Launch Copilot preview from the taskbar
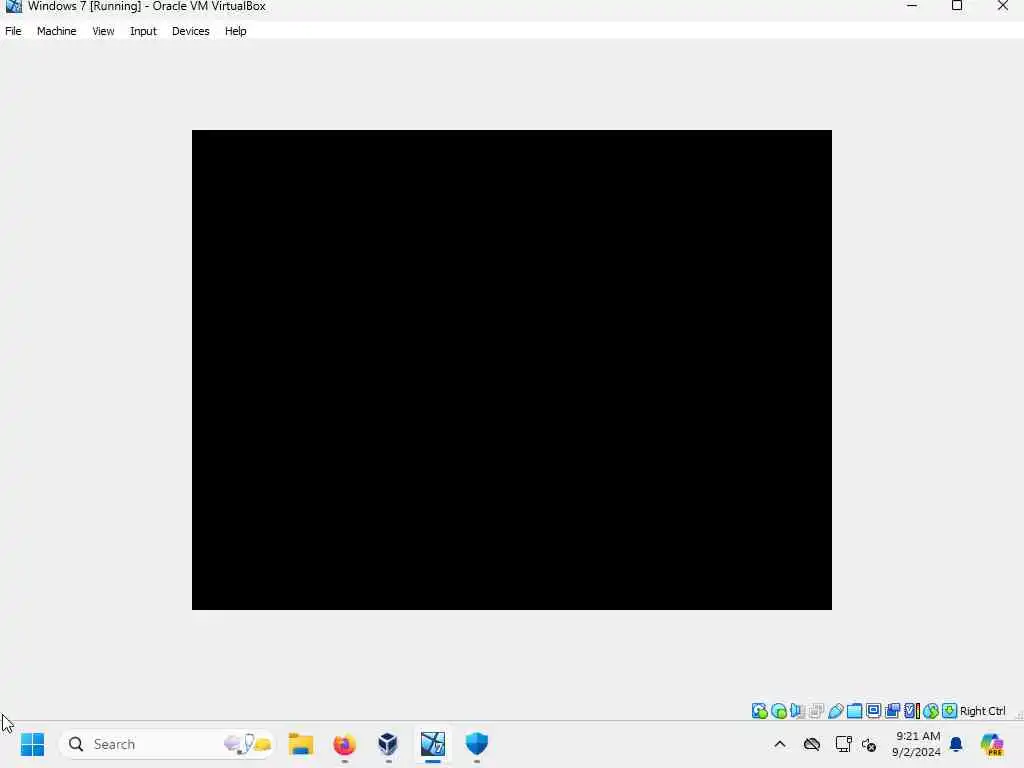Image resolution: width=1024 pixels, height=768 pixels. coord(992,744)
